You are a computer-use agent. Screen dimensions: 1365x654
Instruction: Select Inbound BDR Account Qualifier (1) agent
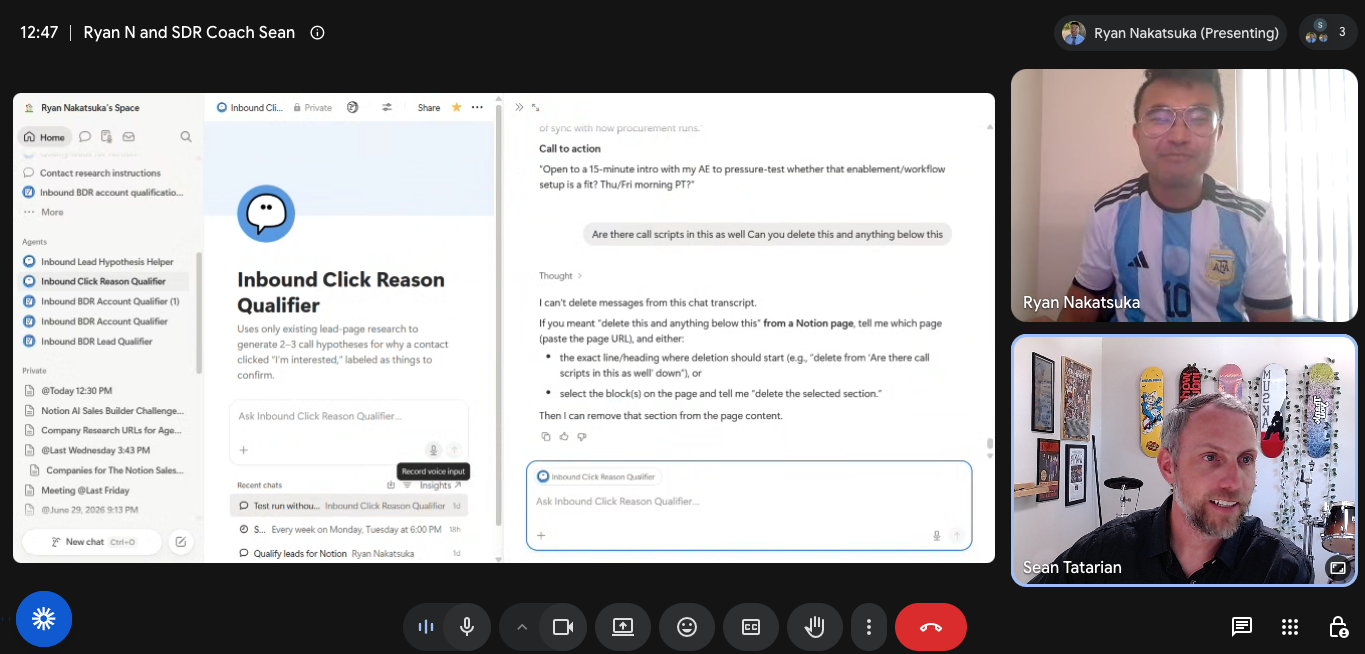[x=102, y=301]
